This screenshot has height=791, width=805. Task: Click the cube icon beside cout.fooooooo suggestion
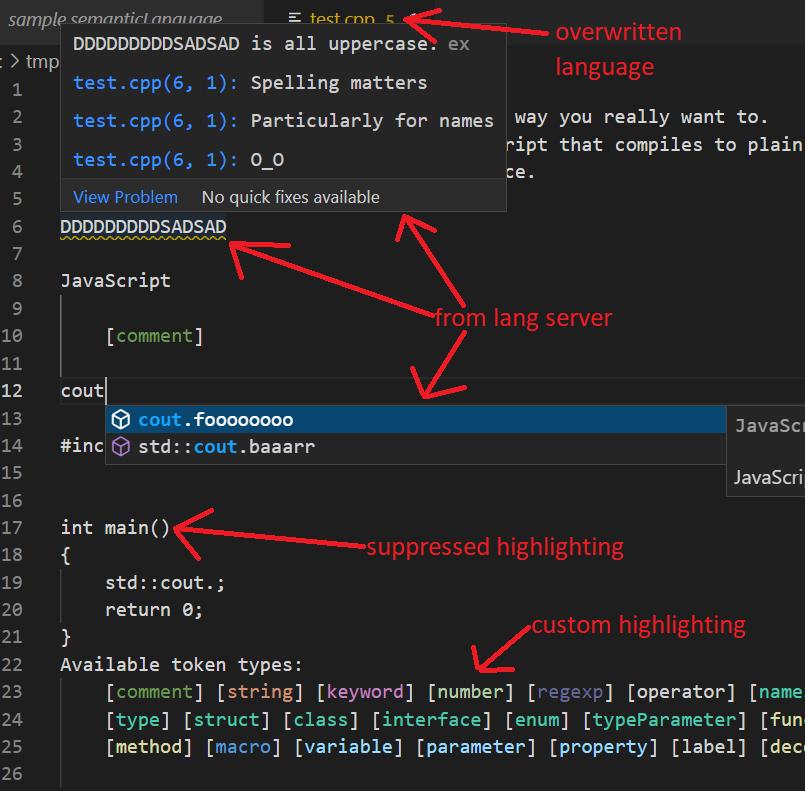click(x=121, y=420)
